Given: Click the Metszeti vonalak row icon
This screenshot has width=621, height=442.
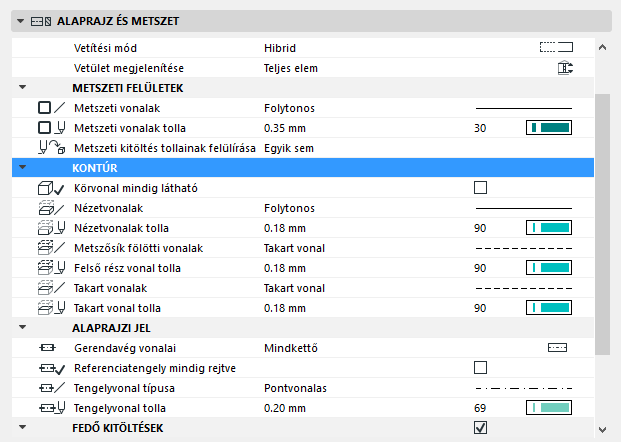Looking at the screenshot, I should tap(50, 107).
